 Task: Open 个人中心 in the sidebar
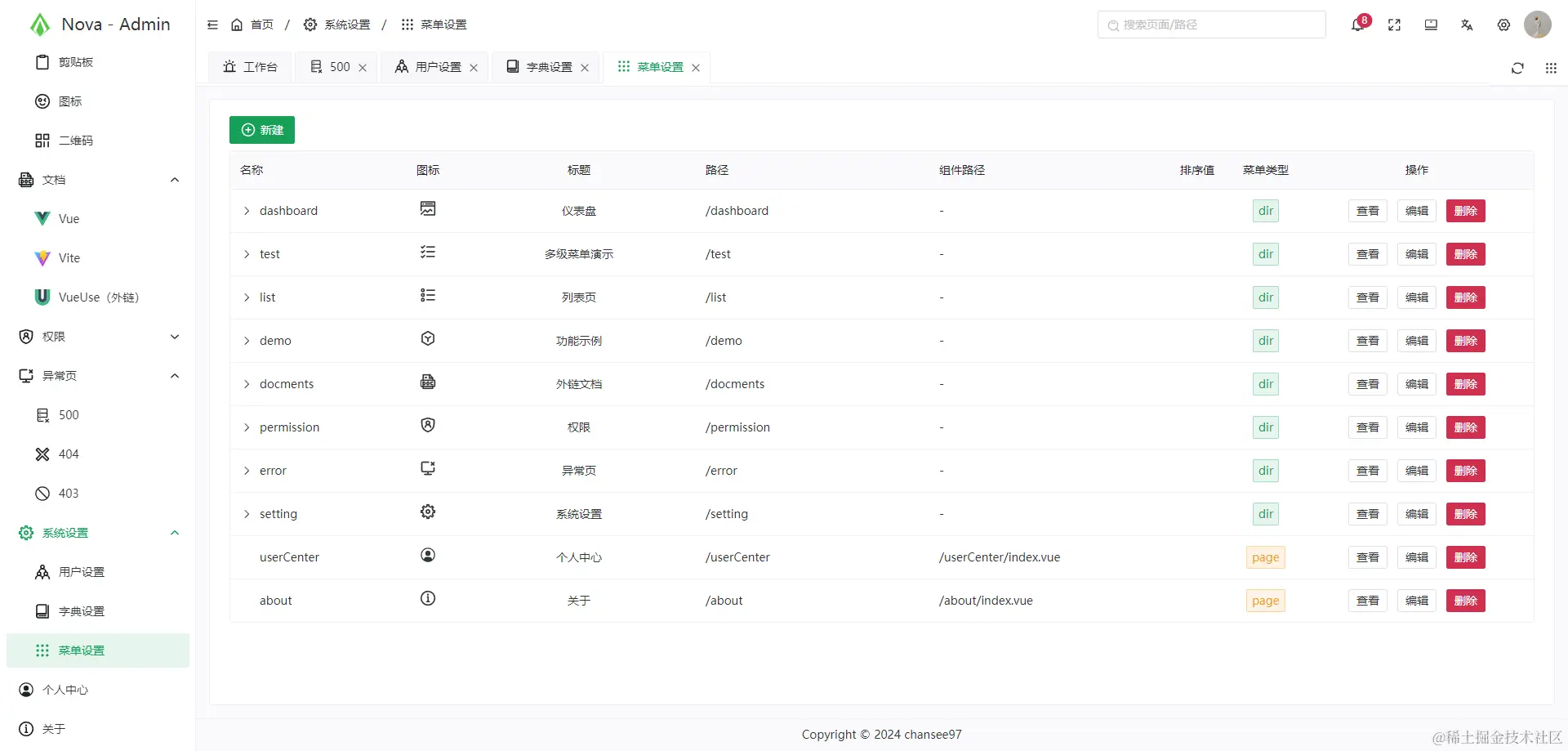coord(98,690)
